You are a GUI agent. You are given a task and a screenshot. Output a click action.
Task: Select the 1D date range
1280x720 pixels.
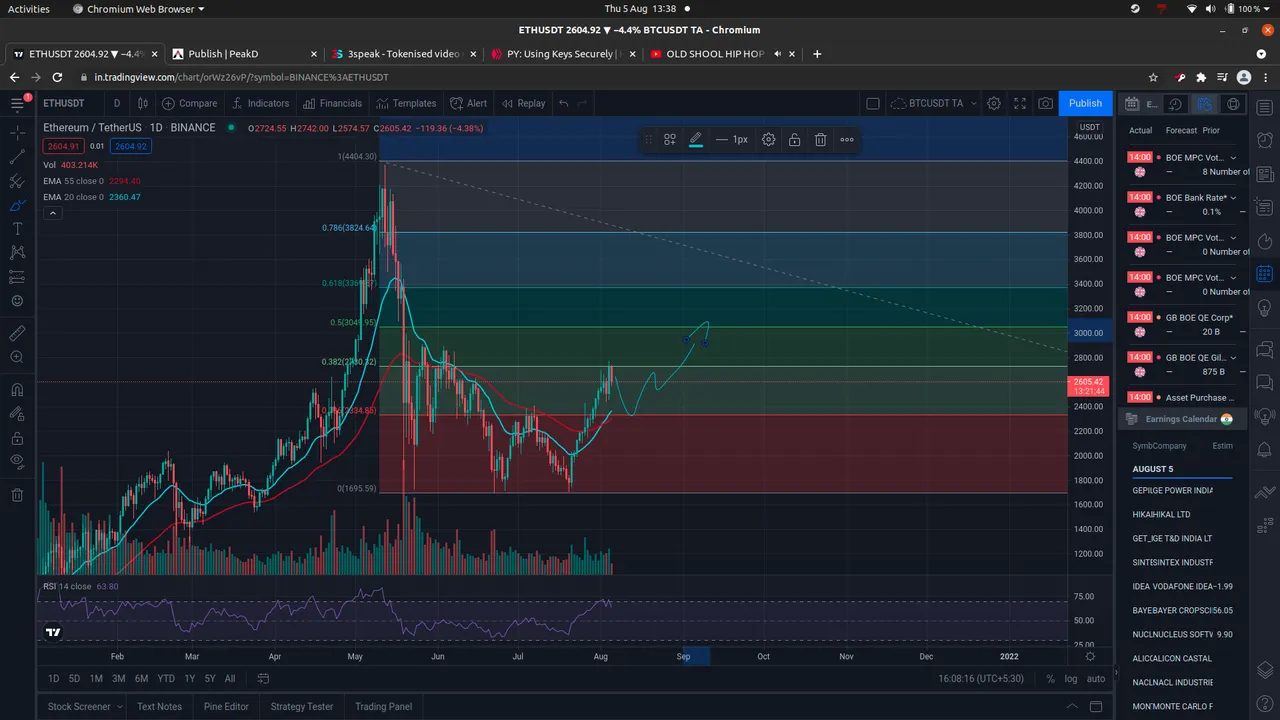(54, 679)
